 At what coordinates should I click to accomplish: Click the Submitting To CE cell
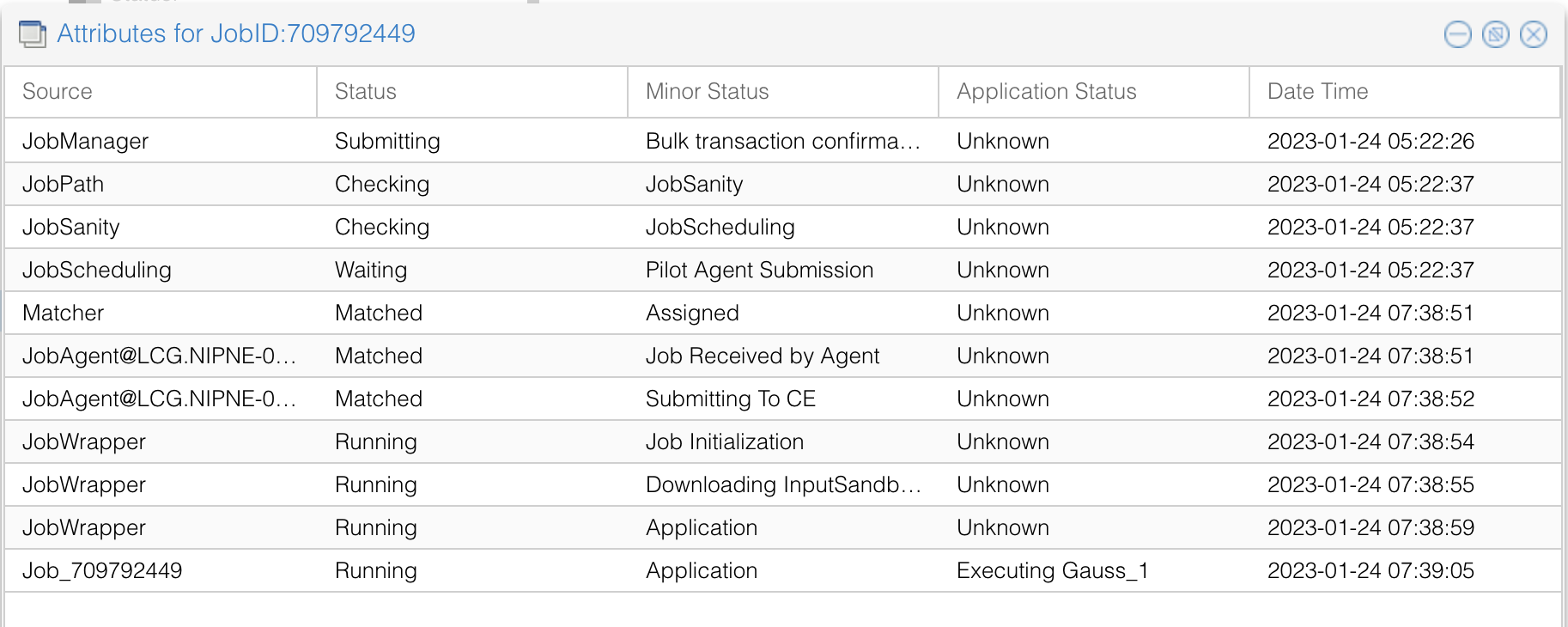point(730,399)
